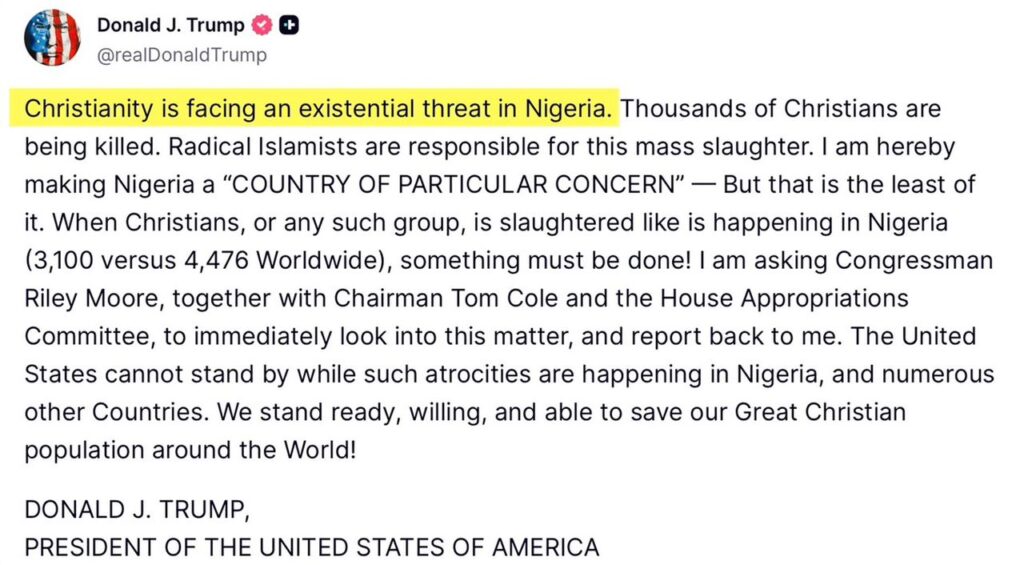Open the @realDonaldTrump handle link
Image resolution: width=1024 pixels, height=565 pixels.
(x=181, y=55)
